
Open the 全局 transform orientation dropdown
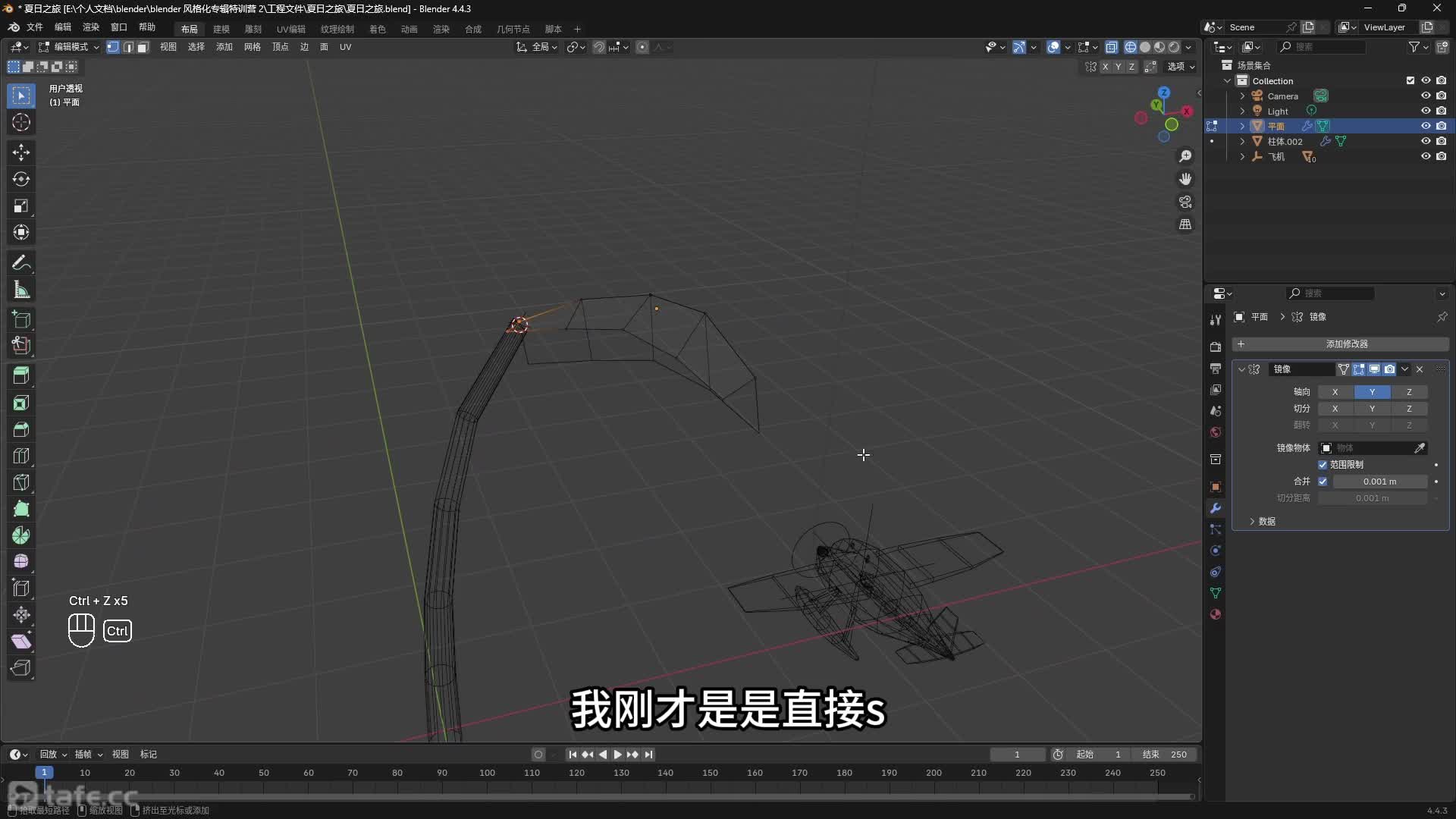pyautogui.click(x=537, y=47)
